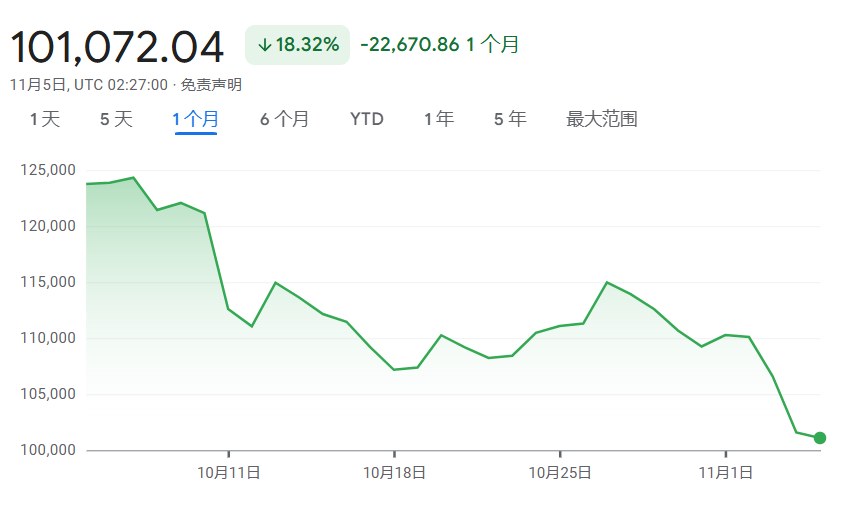Click the 100,000 y-axis label
The width and height of the screenshot is (854, 510).
(48, 450)
